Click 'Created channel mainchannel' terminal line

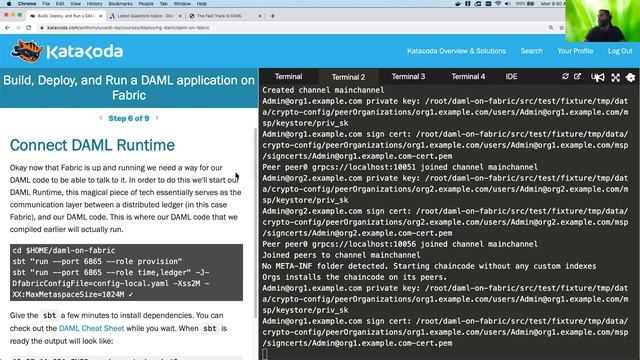coord(323,90)
